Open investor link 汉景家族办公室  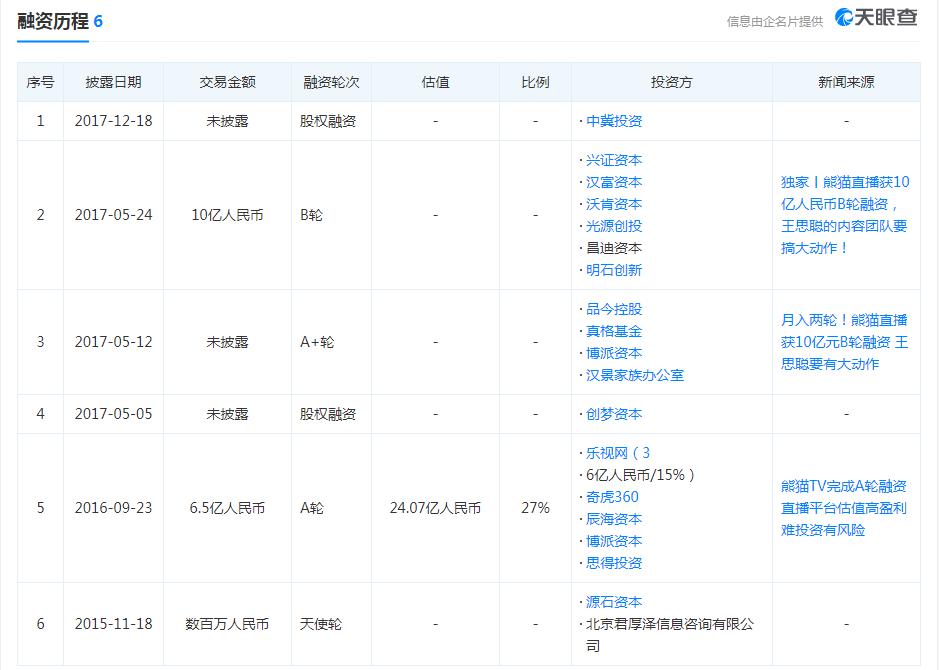(635, 375)
